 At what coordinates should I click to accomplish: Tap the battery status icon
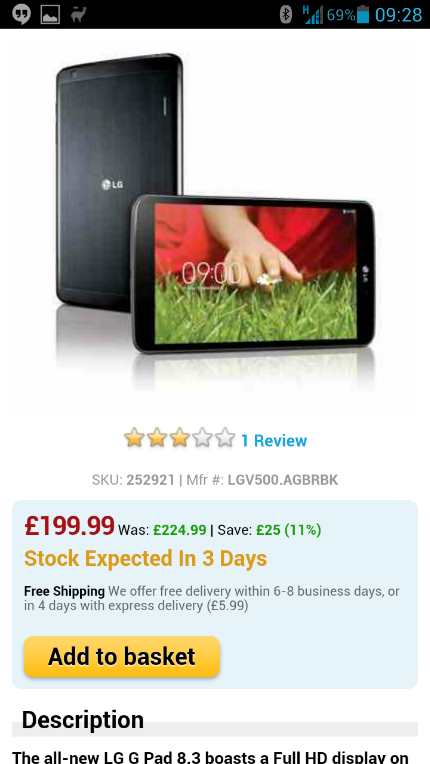click(363, 14)
